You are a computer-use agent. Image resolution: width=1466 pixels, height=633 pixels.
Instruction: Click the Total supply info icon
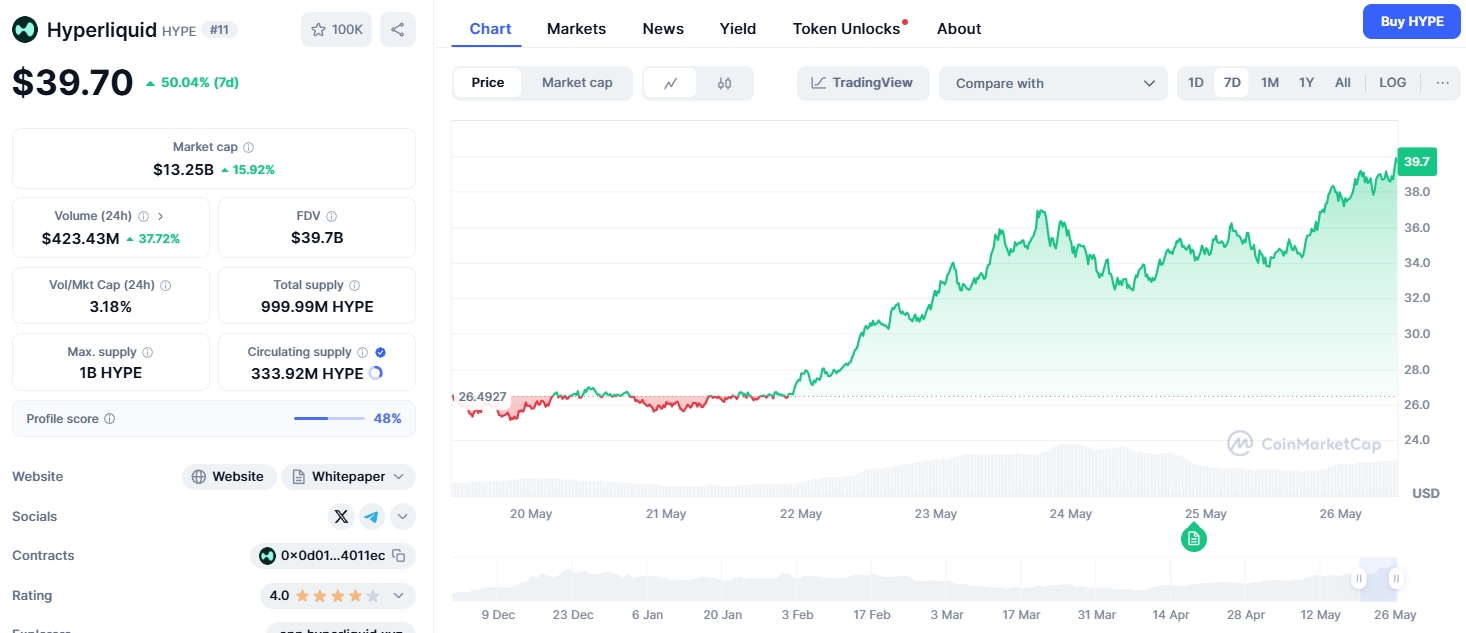tap(354, 285)
